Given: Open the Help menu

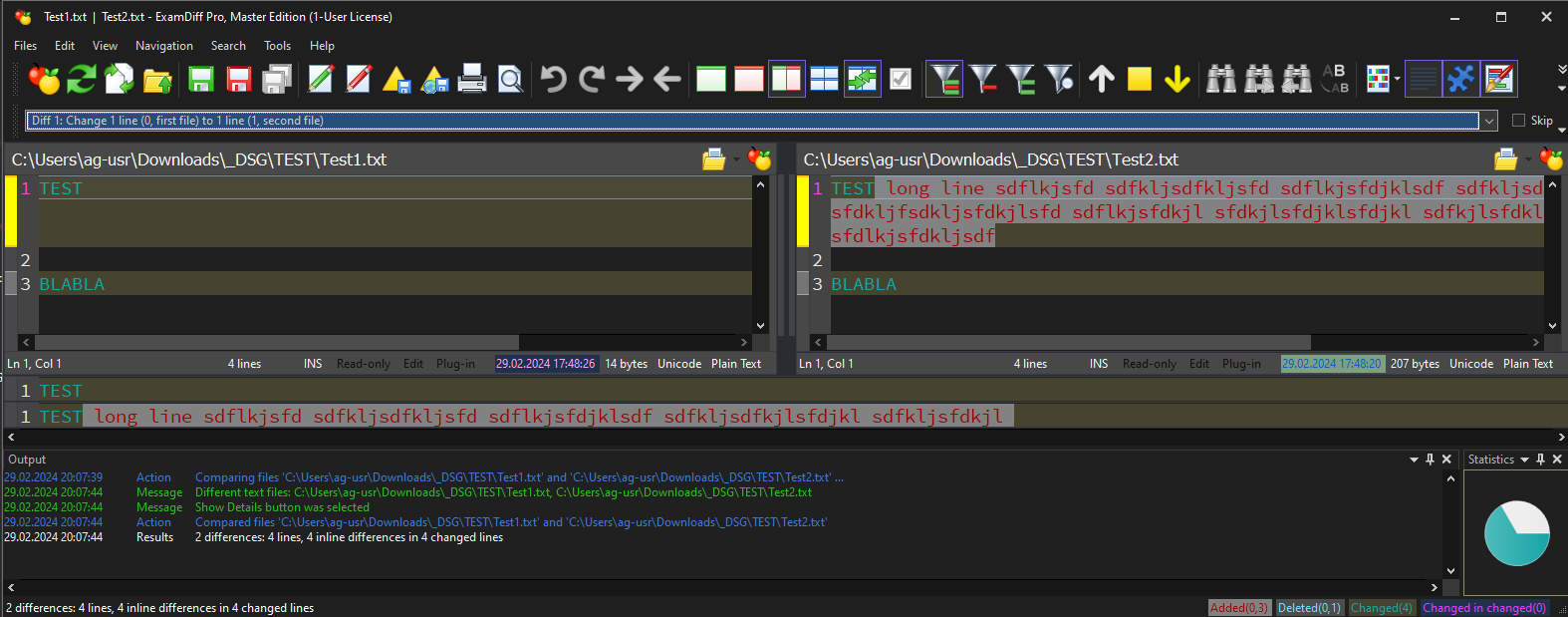Looking at the screenshot, I should pos(322,46).
